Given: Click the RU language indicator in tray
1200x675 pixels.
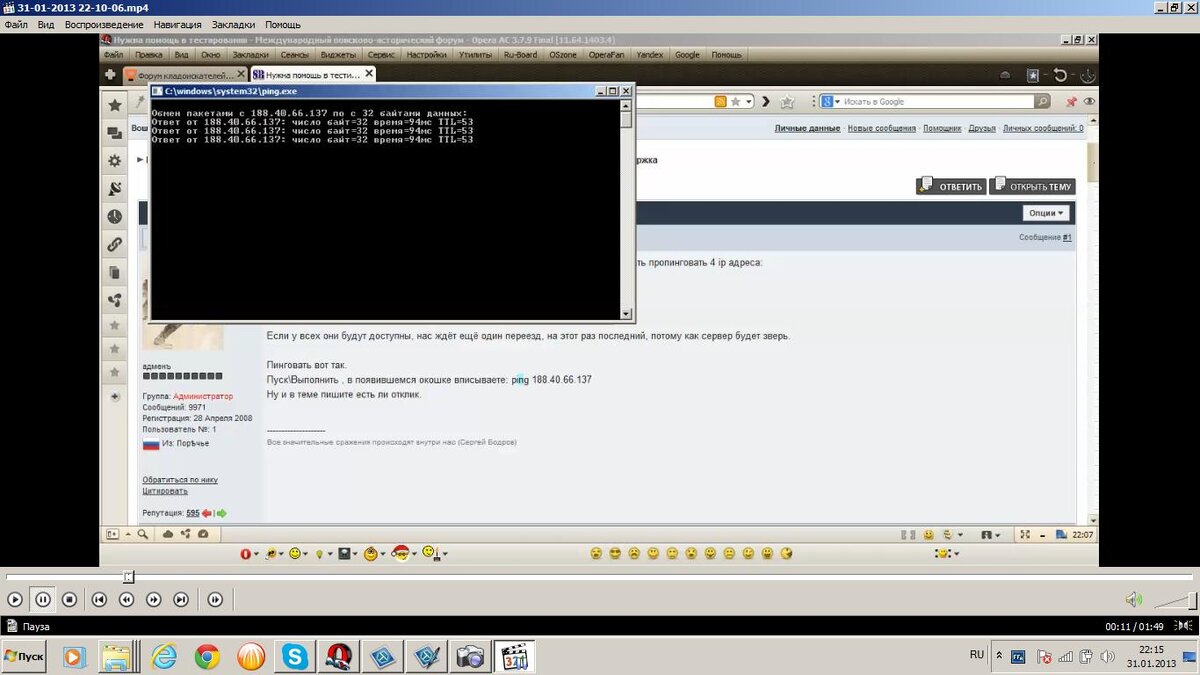Looking at the screenshot, I should 977,654.
